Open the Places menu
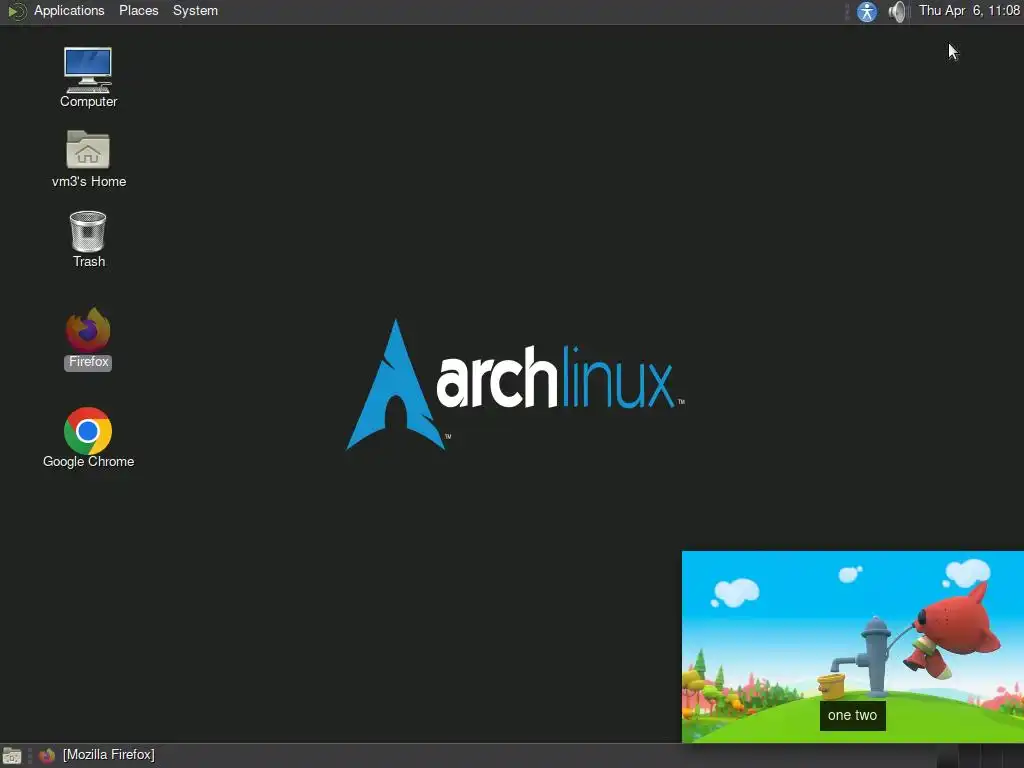 click(x=138, y=10)
